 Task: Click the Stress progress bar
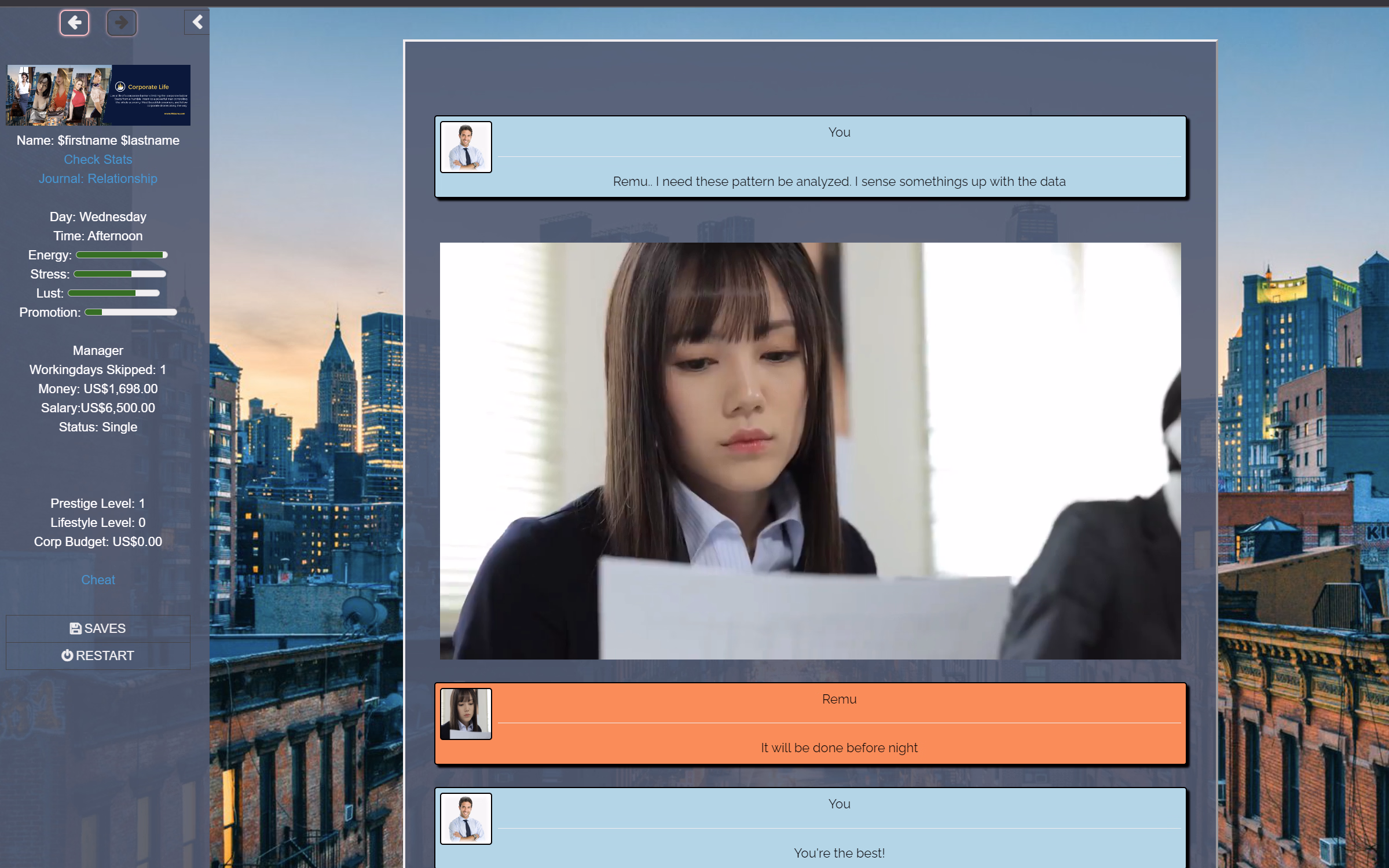[x=120, y=274]
